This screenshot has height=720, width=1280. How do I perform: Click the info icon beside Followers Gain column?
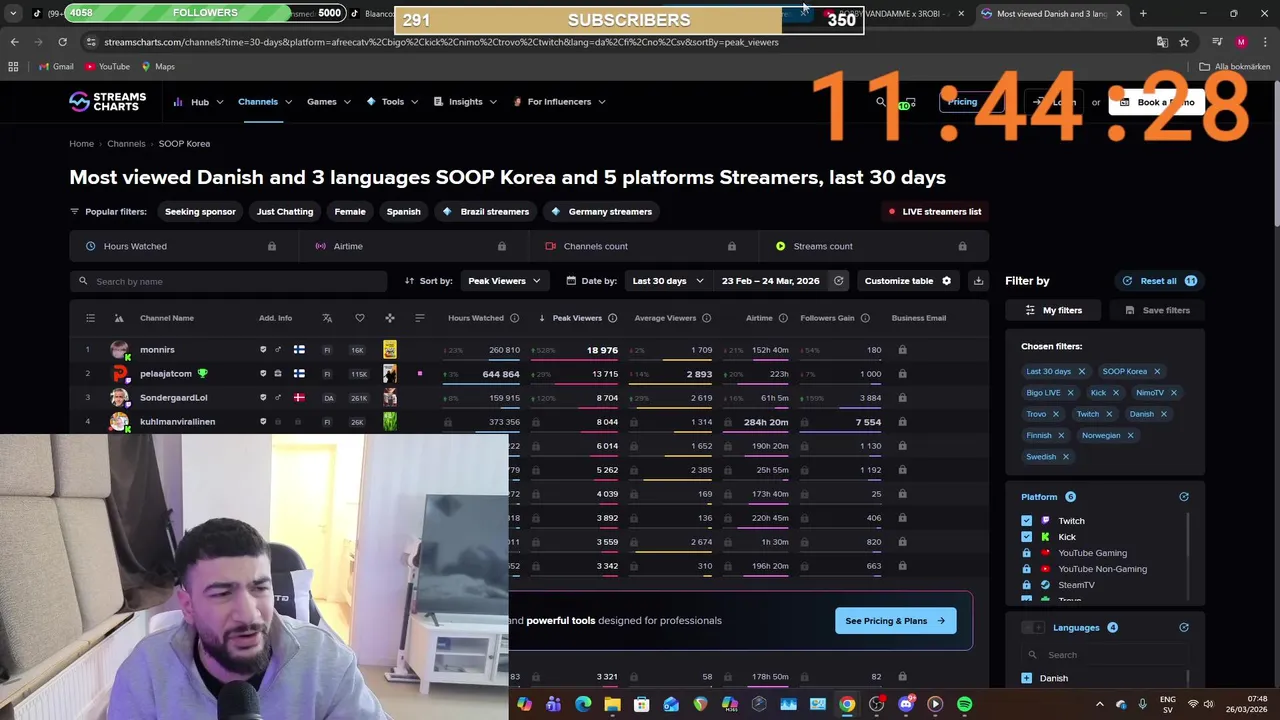[865, 318]
